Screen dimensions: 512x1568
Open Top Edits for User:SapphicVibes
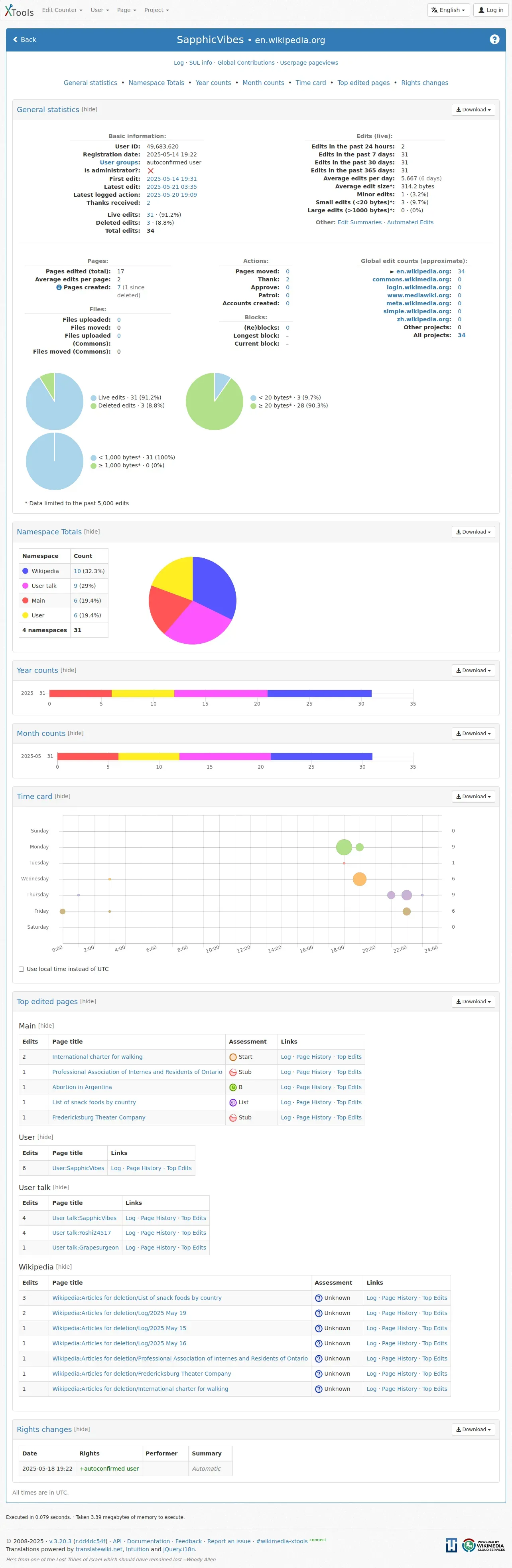179,1168
